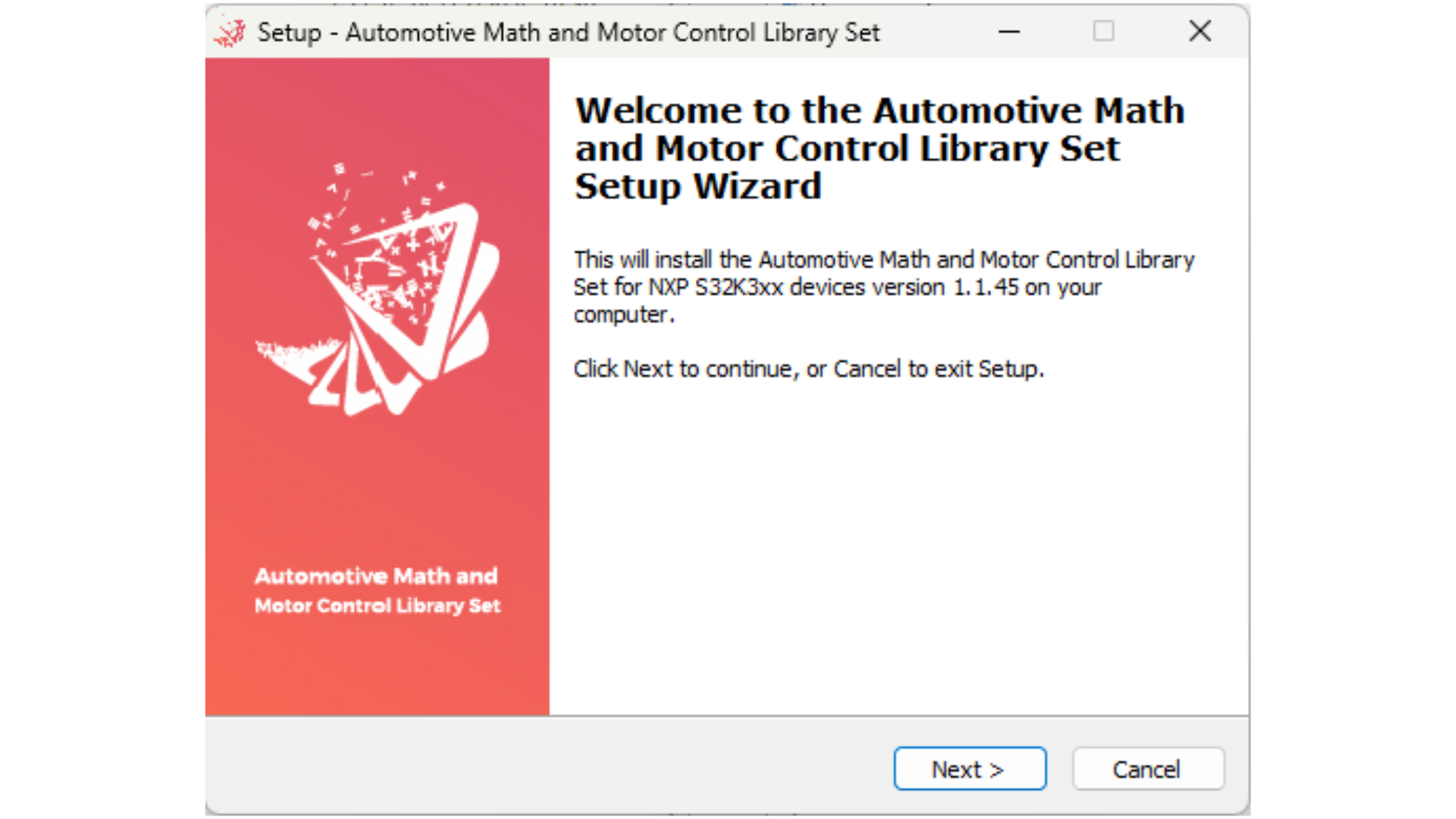
Task: Click the window title text in title bar
Action: [569, 33]
